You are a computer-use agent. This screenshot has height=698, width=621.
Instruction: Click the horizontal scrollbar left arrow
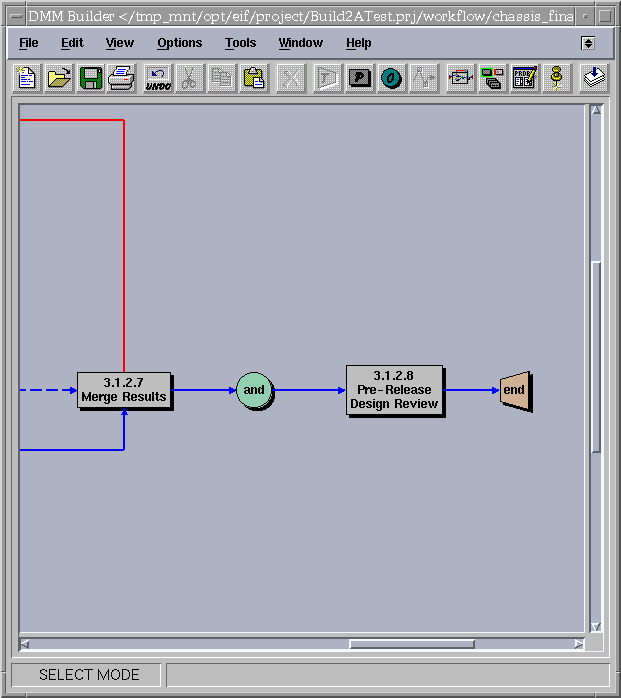coord(25,643)
